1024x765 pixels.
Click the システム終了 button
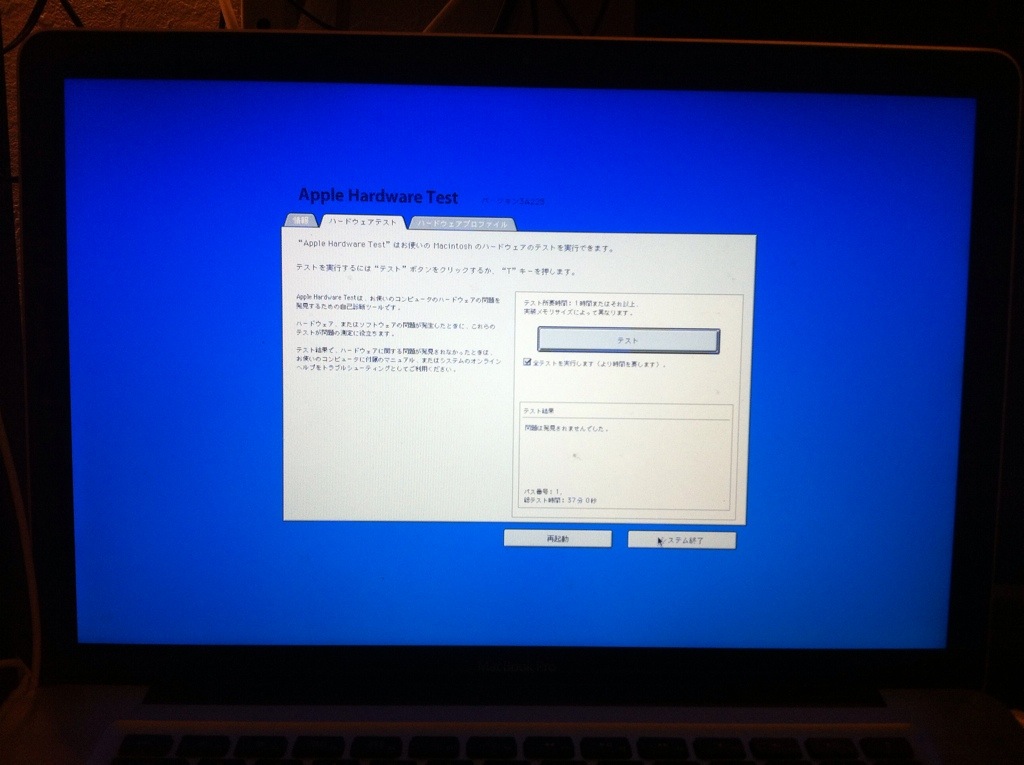point(681,540)
